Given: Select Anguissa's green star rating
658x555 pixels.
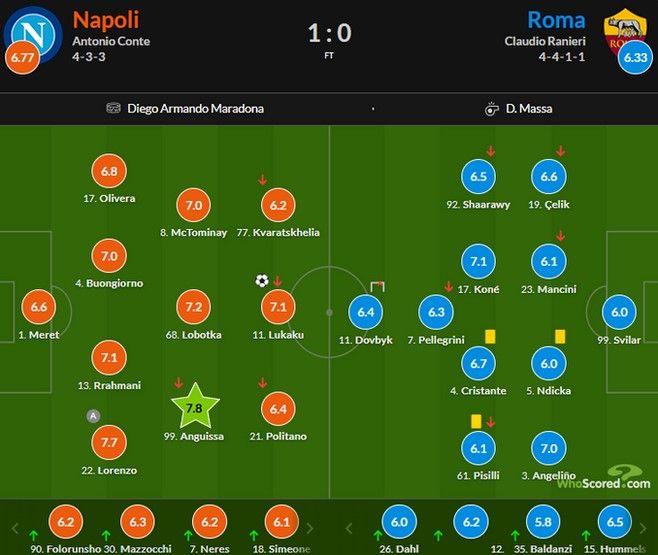Looking at the screenshot, I should [195, 407].
